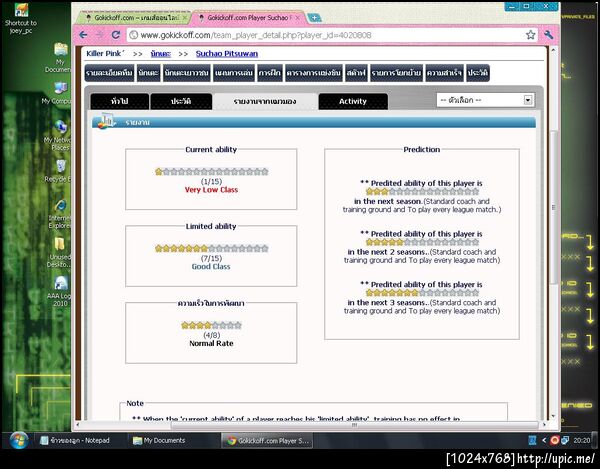Click the next 3 seasons prediction stars
Image resolution: width=600 pixels, height=469 pixels.
point(422,293)
